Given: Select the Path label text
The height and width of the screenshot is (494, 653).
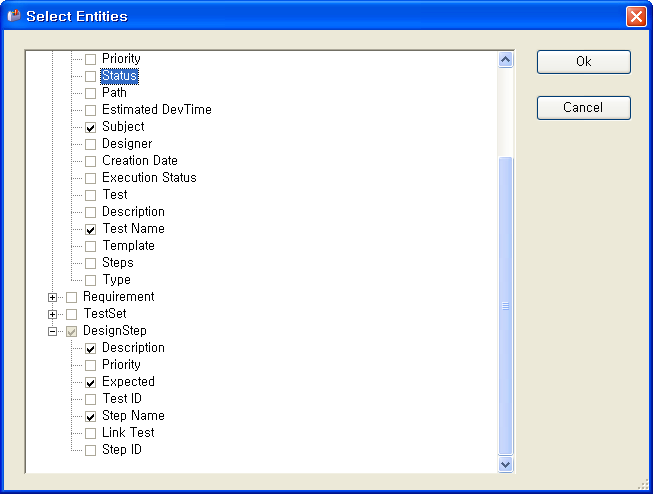Looking at the screenshot, I should (x=114, y=93).
